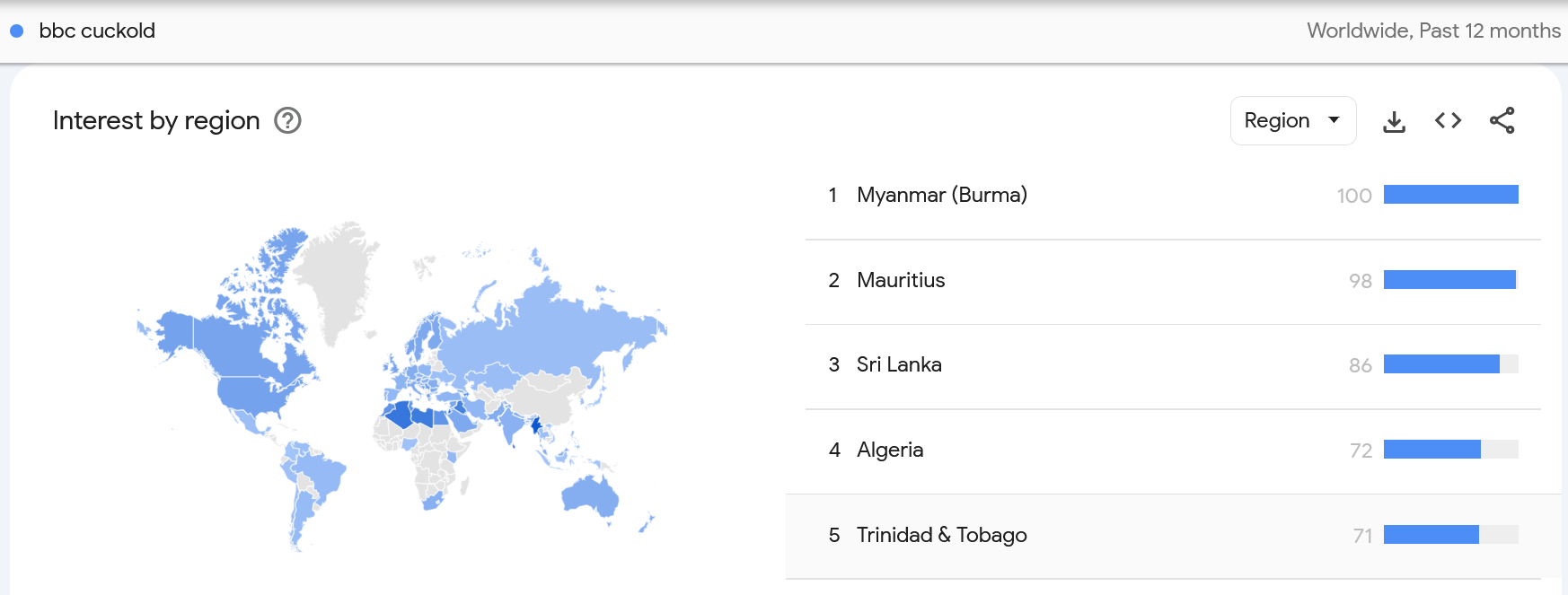
Task: Share the Interest by region chart
Action: point(1502,120)
